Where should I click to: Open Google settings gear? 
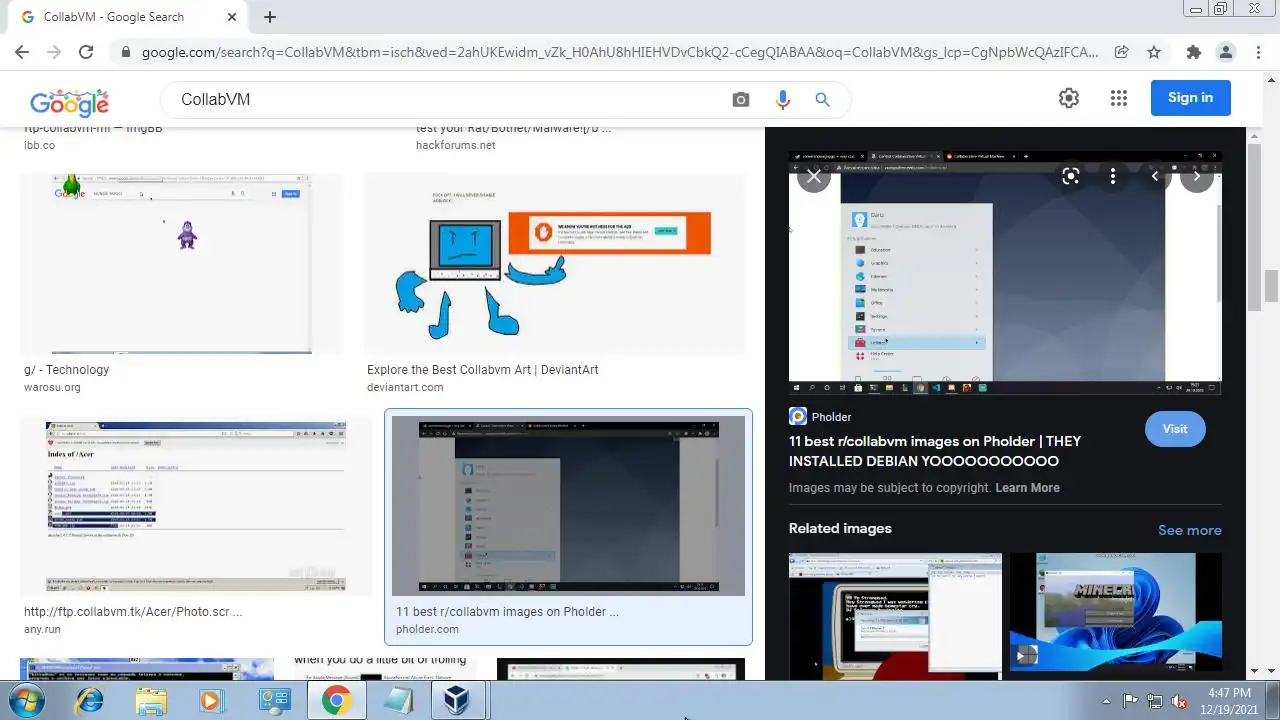(1069, 98)
